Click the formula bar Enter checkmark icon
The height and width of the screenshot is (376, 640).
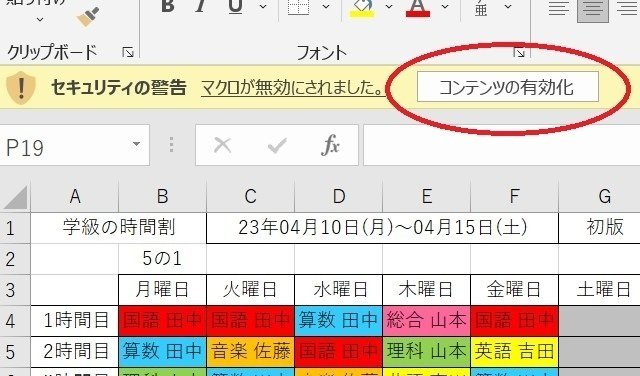pyautogui.click(x=277, y=145)
